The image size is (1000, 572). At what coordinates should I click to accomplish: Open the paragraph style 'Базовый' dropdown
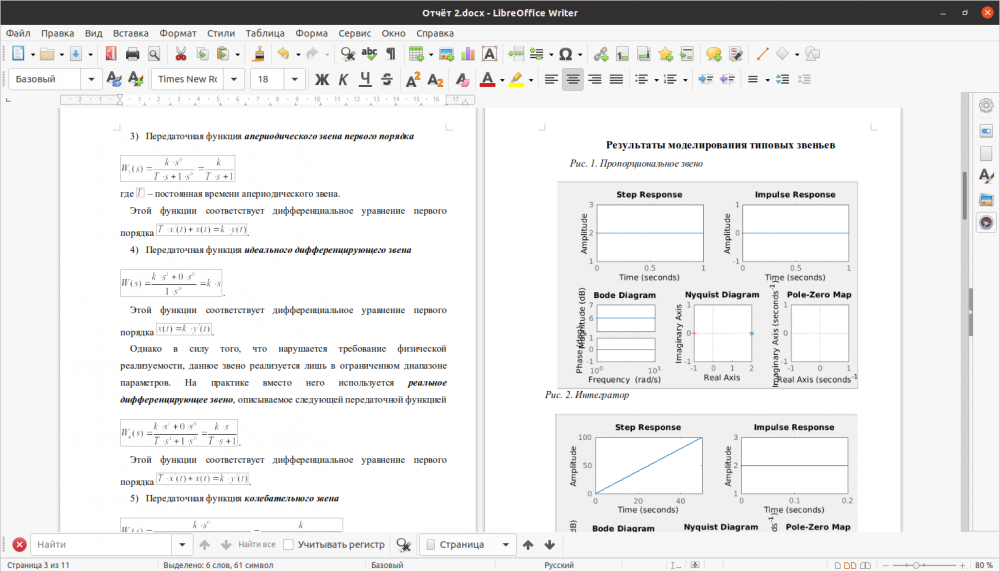coord(91,79)
